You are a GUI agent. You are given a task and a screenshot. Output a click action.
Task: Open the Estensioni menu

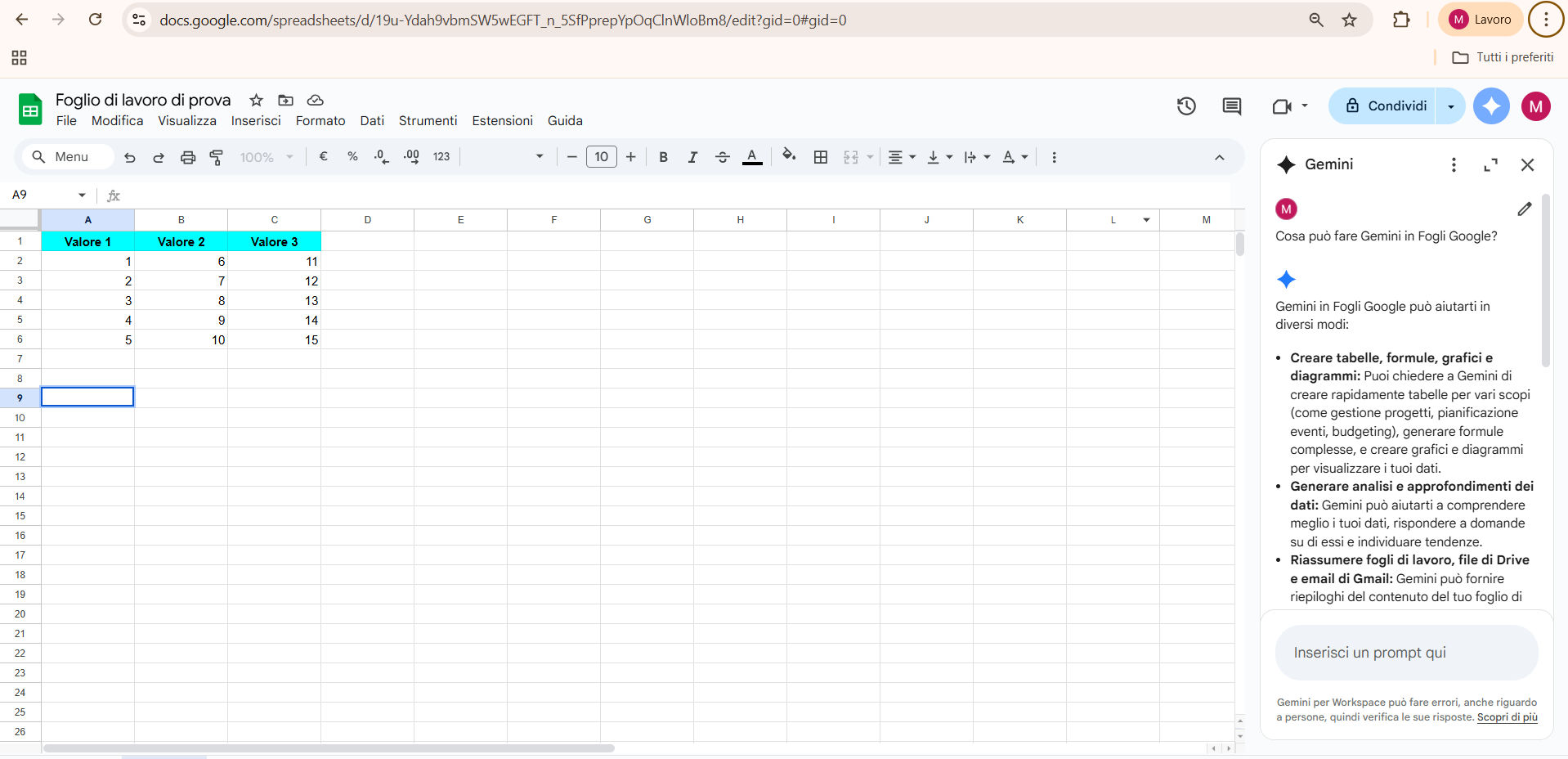click(x=502, y=120)
